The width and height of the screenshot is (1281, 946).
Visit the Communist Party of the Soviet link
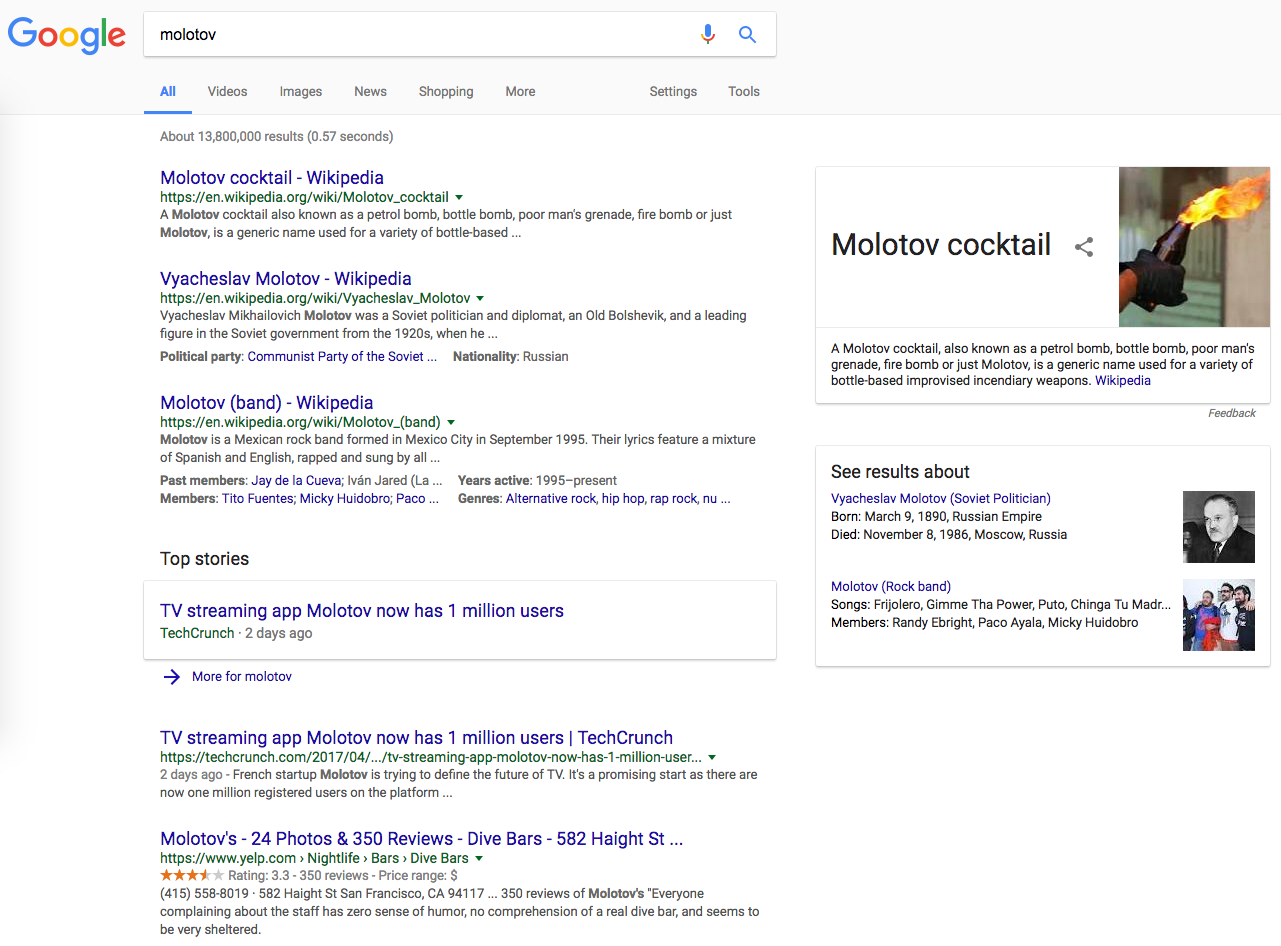(341, 356)
